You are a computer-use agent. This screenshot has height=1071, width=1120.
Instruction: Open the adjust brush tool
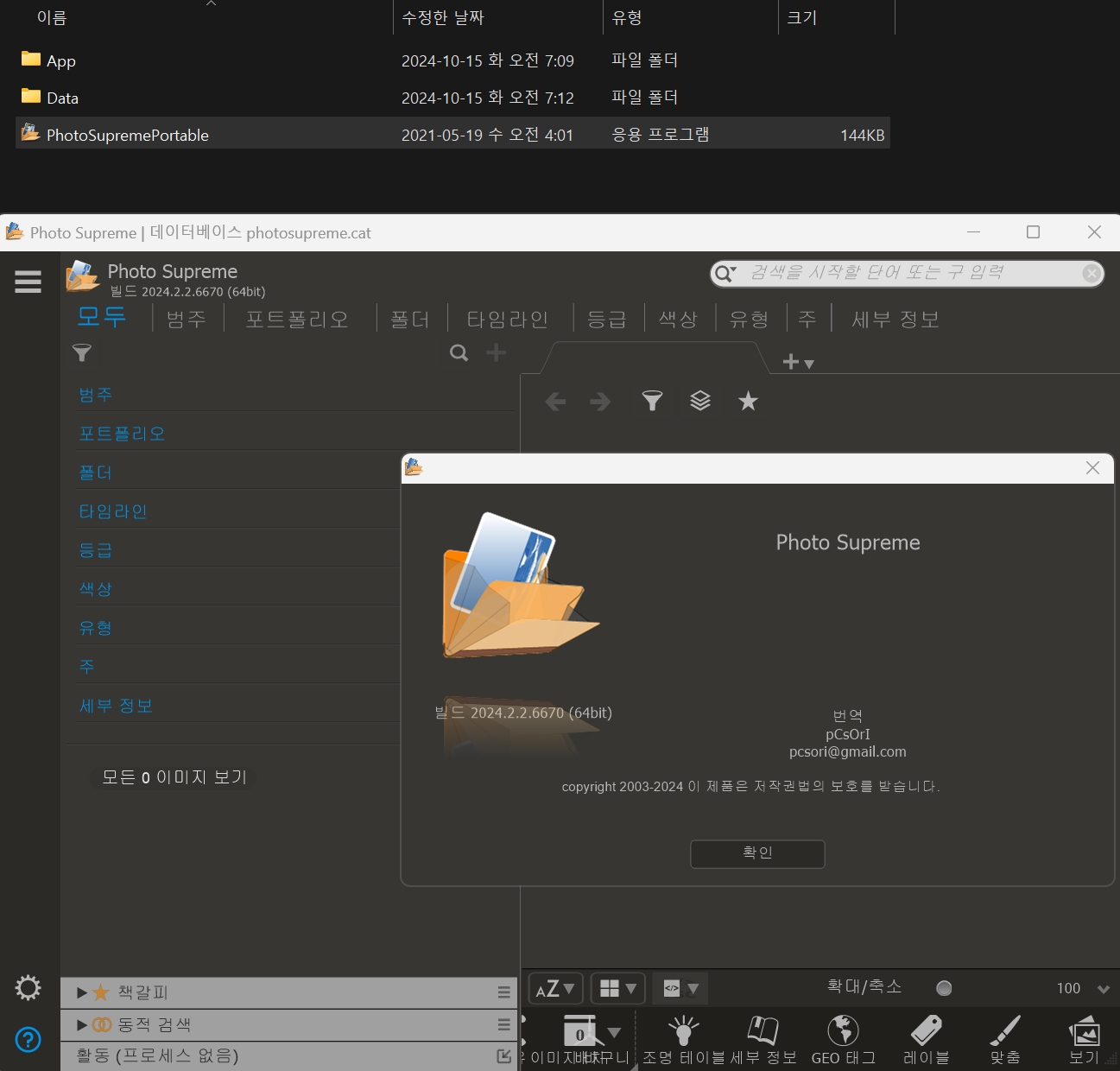click(x=1005, y=1039)
